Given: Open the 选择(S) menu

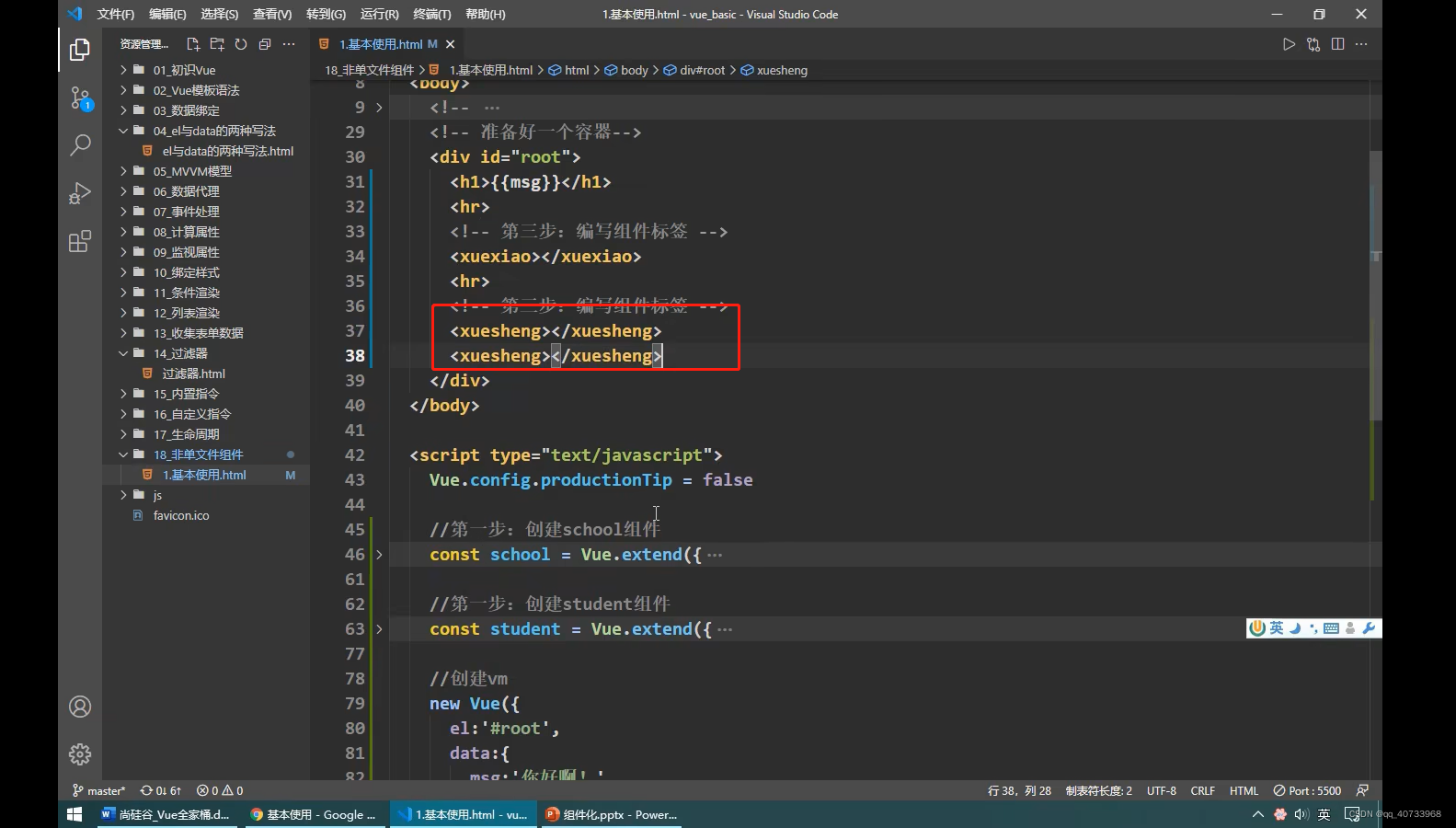Looking at the screenshot, I should coord(220,14).
